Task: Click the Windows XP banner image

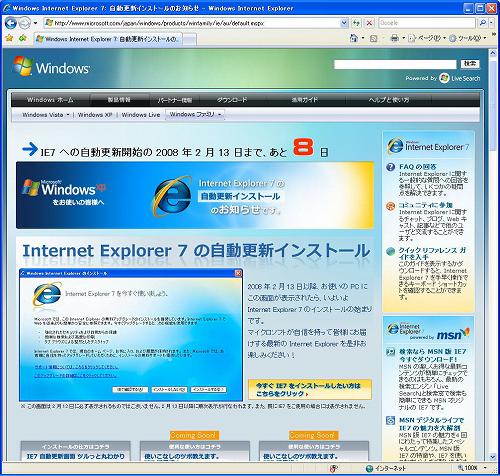Action: (195, 195)
